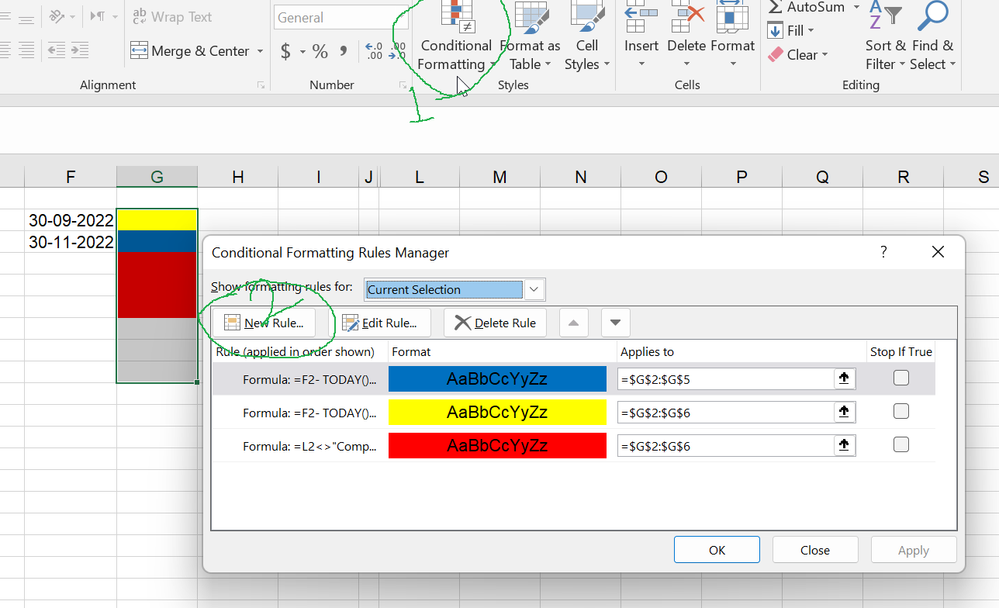Collapse range selector for $G$2:$G$5
The image size is (999, 608).
(844, 379)
